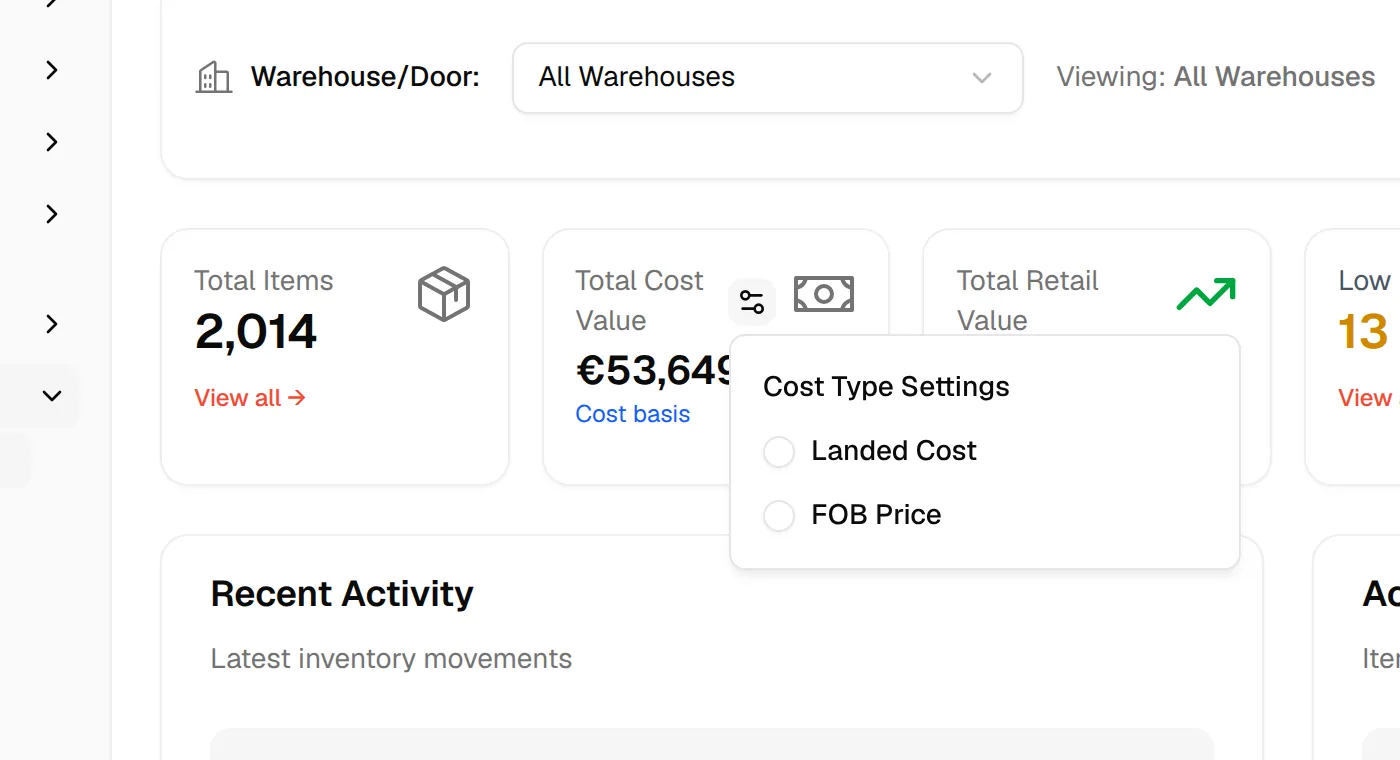
Task: Click the "Total Items" card title
Action: tap(264, 281)
